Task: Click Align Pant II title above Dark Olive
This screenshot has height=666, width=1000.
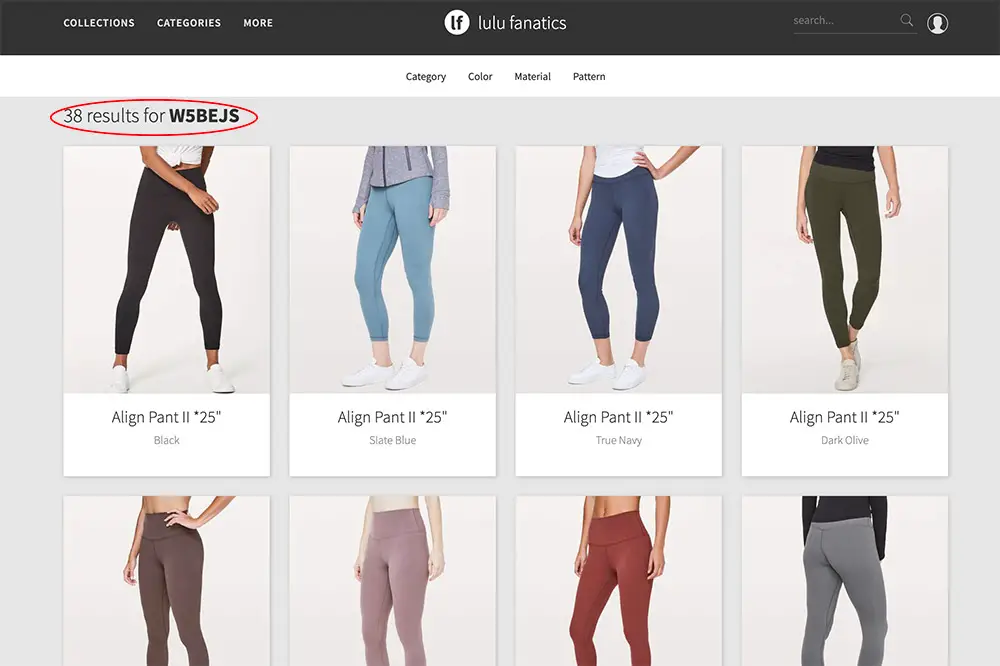Action: click(844, 417)
